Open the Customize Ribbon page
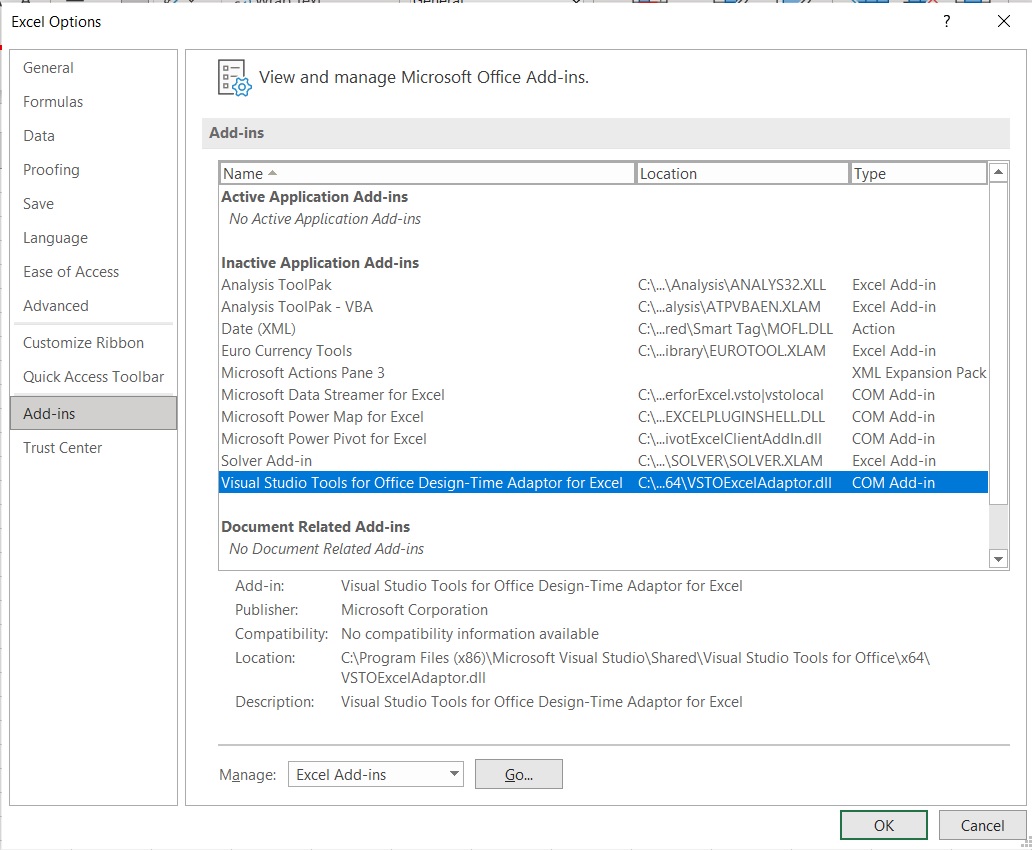 click(x=83, y=342)
